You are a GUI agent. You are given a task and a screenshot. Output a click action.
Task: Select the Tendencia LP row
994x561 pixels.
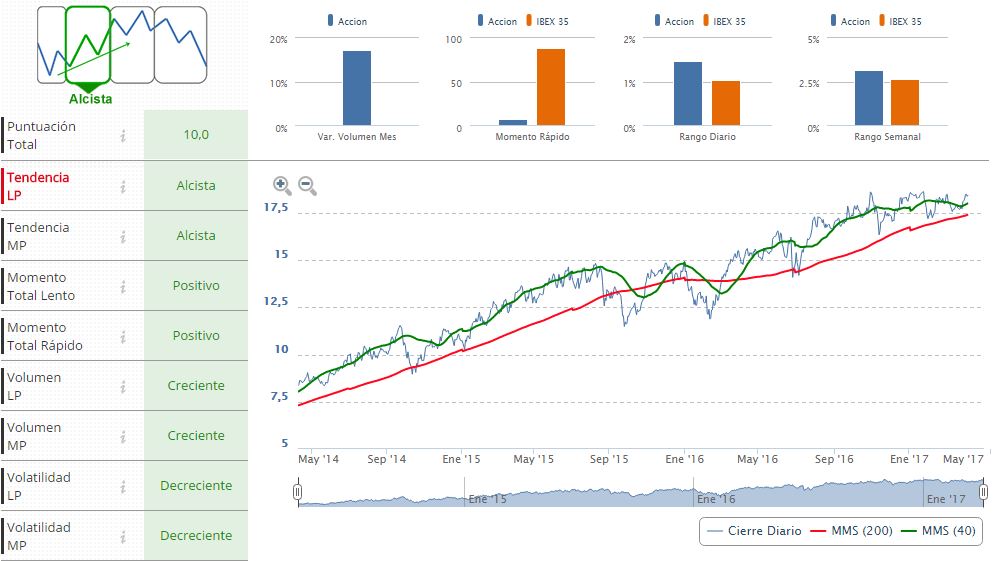[x=124, y=186]
